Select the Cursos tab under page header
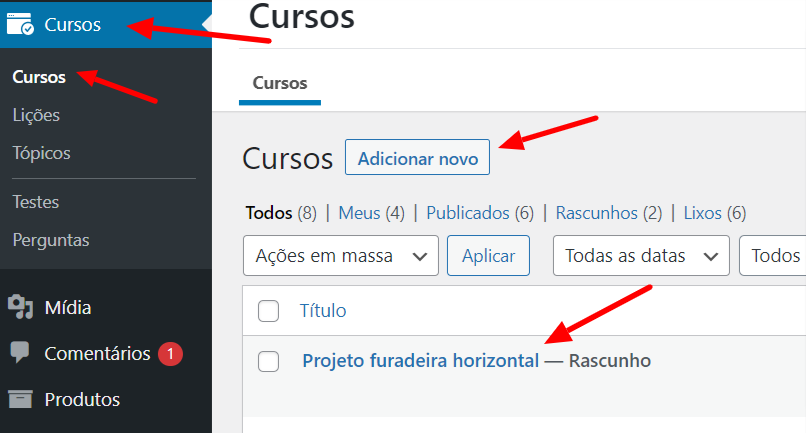806x433 pixels. 280,83
